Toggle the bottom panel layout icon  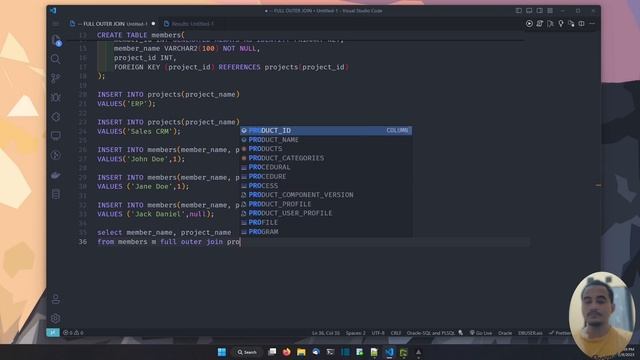point(529,11)
